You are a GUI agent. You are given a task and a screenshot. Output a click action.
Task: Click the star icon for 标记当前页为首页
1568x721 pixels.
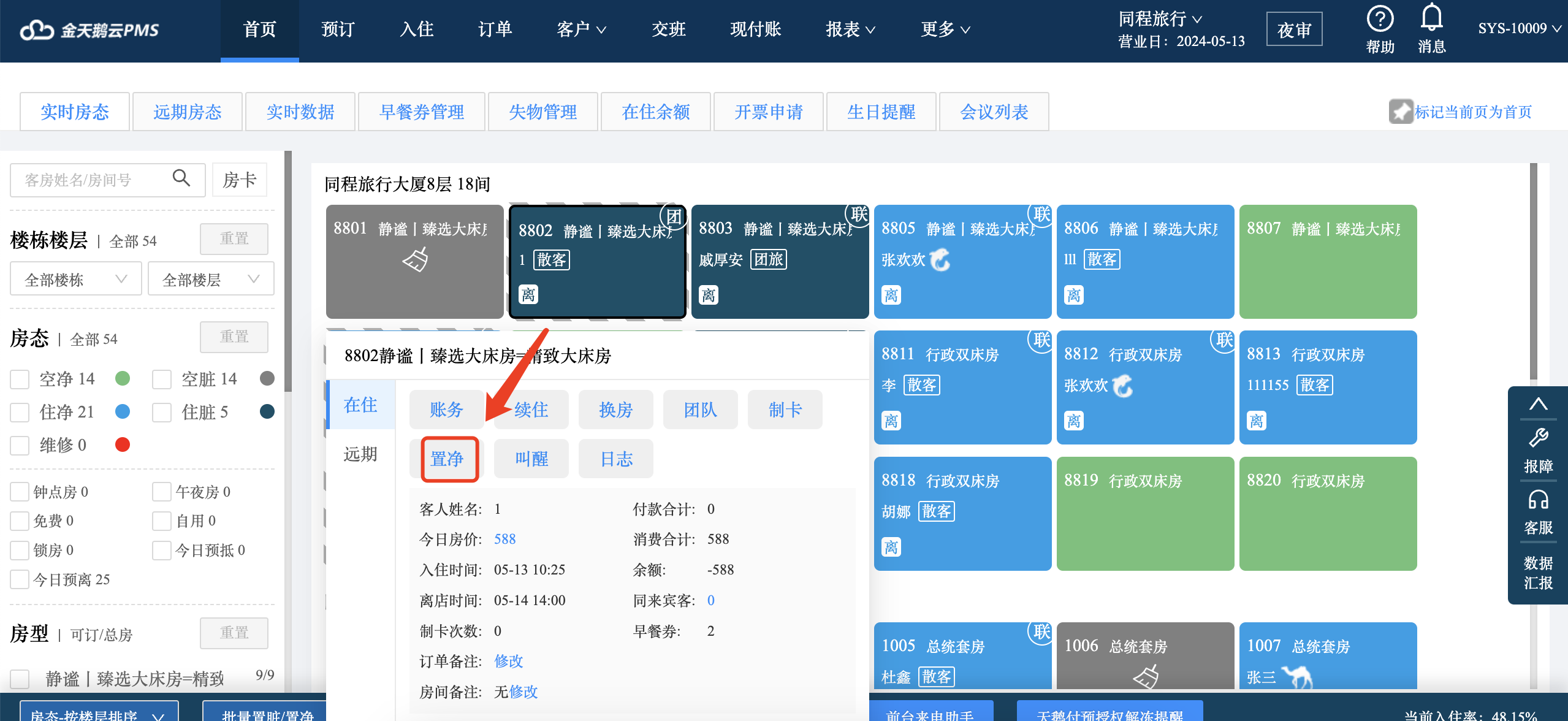[x=1401, y=112]
